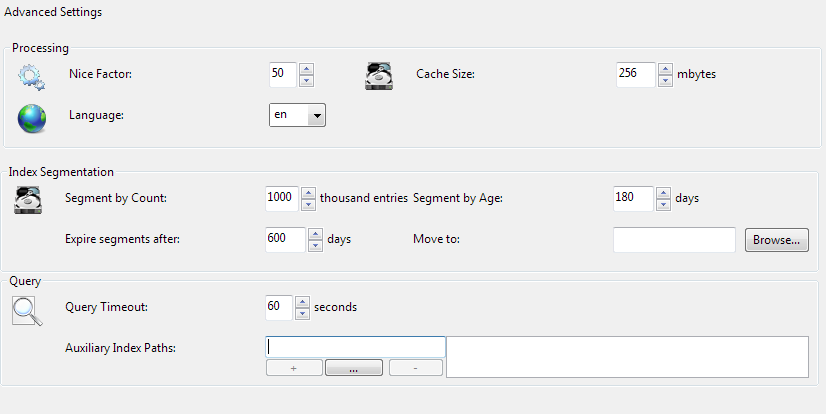826x414 pixels.
Task: Click the Index Segmentation disk icon
Action: coord(27,199)
